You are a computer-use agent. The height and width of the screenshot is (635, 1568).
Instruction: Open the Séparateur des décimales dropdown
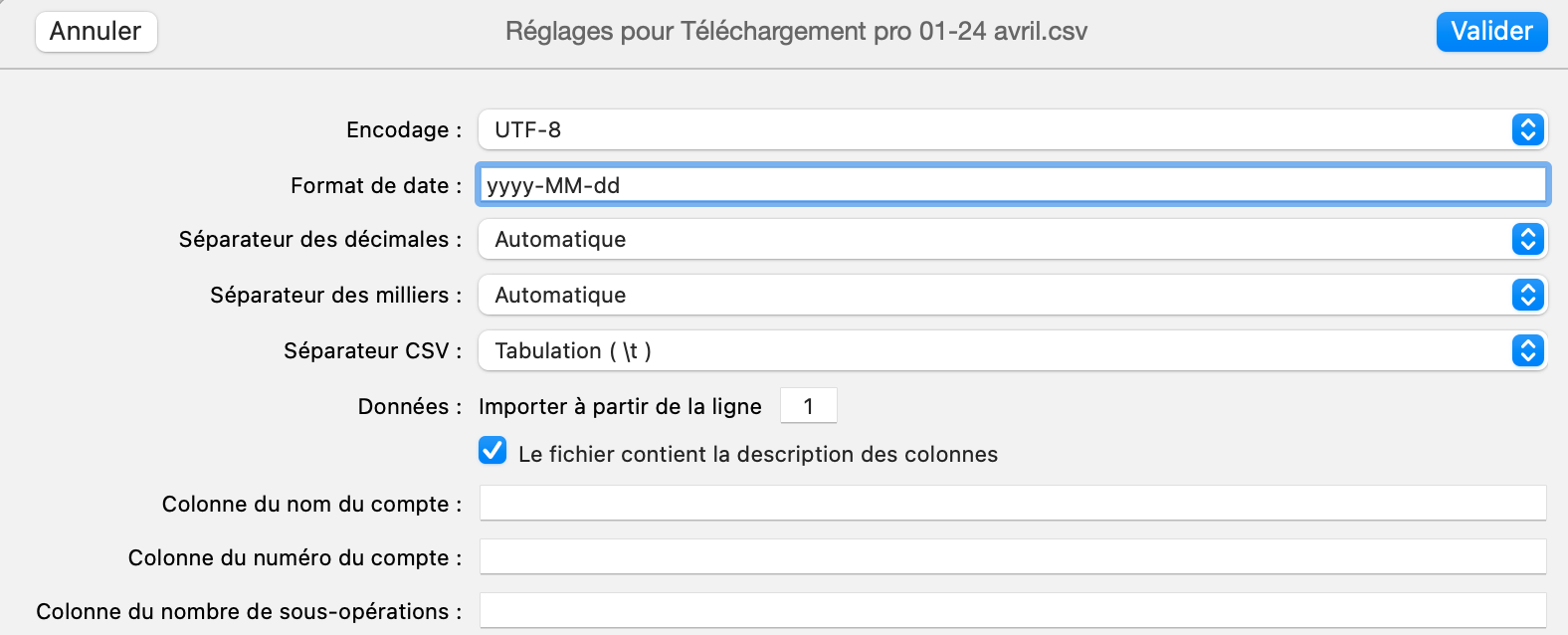click(995, 239)
